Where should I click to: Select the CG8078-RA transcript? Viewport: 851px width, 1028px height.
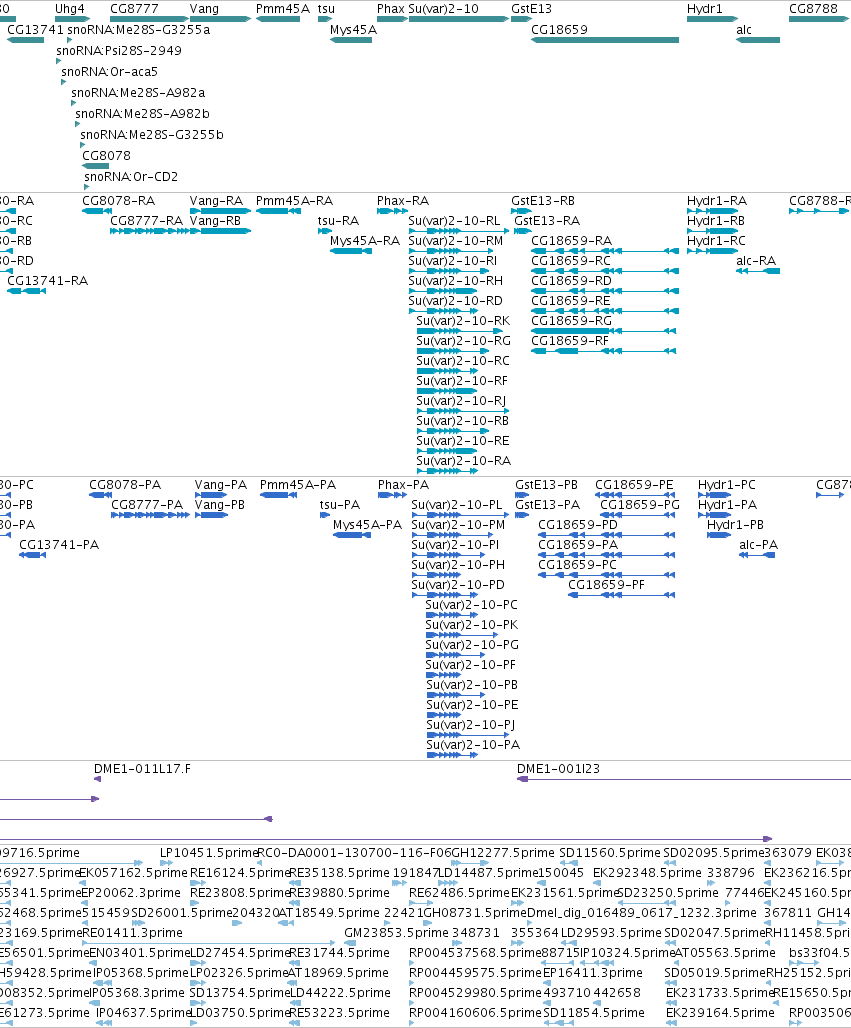(119, 201)
